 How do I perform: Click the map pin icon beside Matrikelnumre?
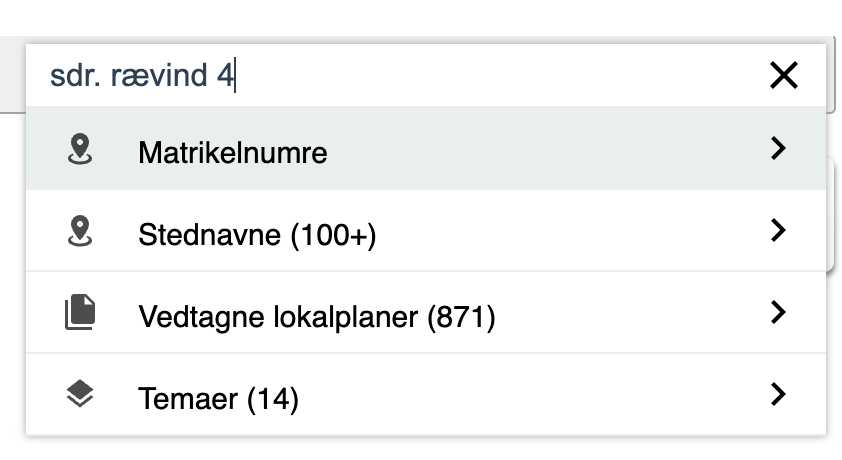click(79, 149)
